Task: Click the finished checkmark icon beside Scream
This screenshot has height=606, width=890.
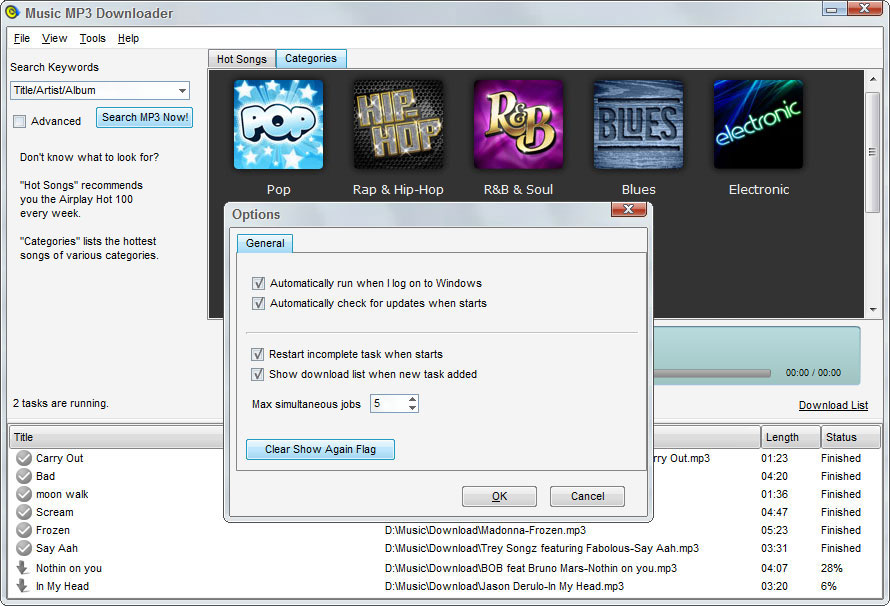Action: point(24,512)
